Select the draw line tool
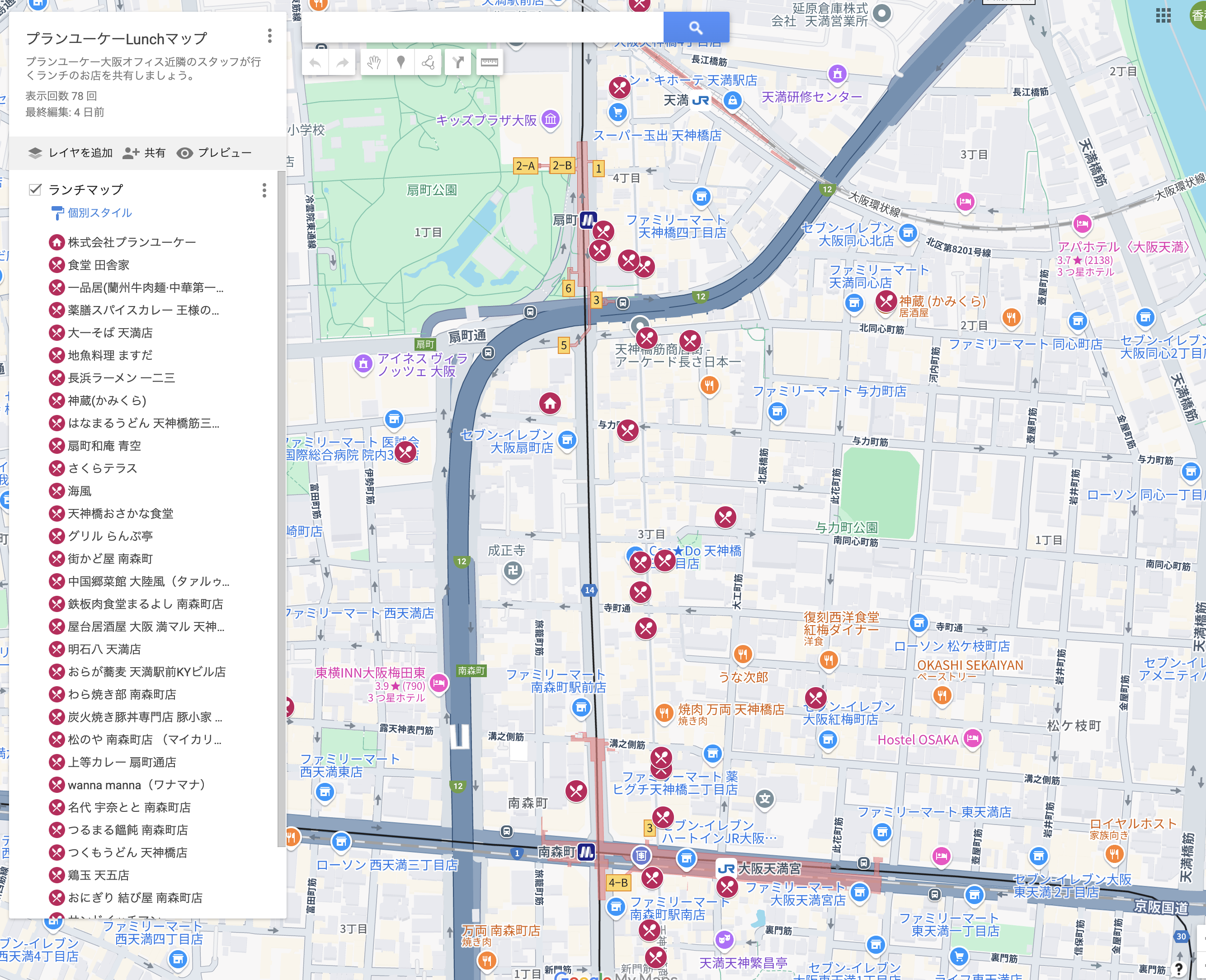1206x980 pixels. pos(429,62)
